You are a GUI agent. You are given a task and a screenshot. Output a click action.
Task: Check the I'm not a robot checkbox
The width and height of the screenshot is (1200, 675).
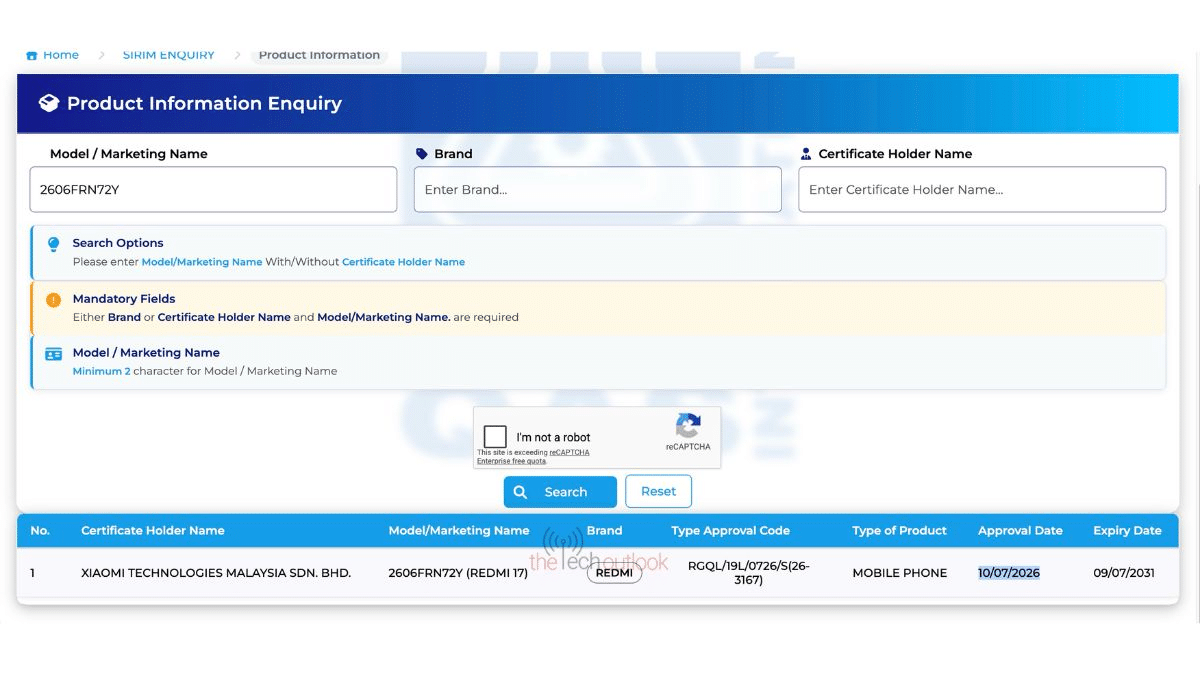tap(495, 437)
